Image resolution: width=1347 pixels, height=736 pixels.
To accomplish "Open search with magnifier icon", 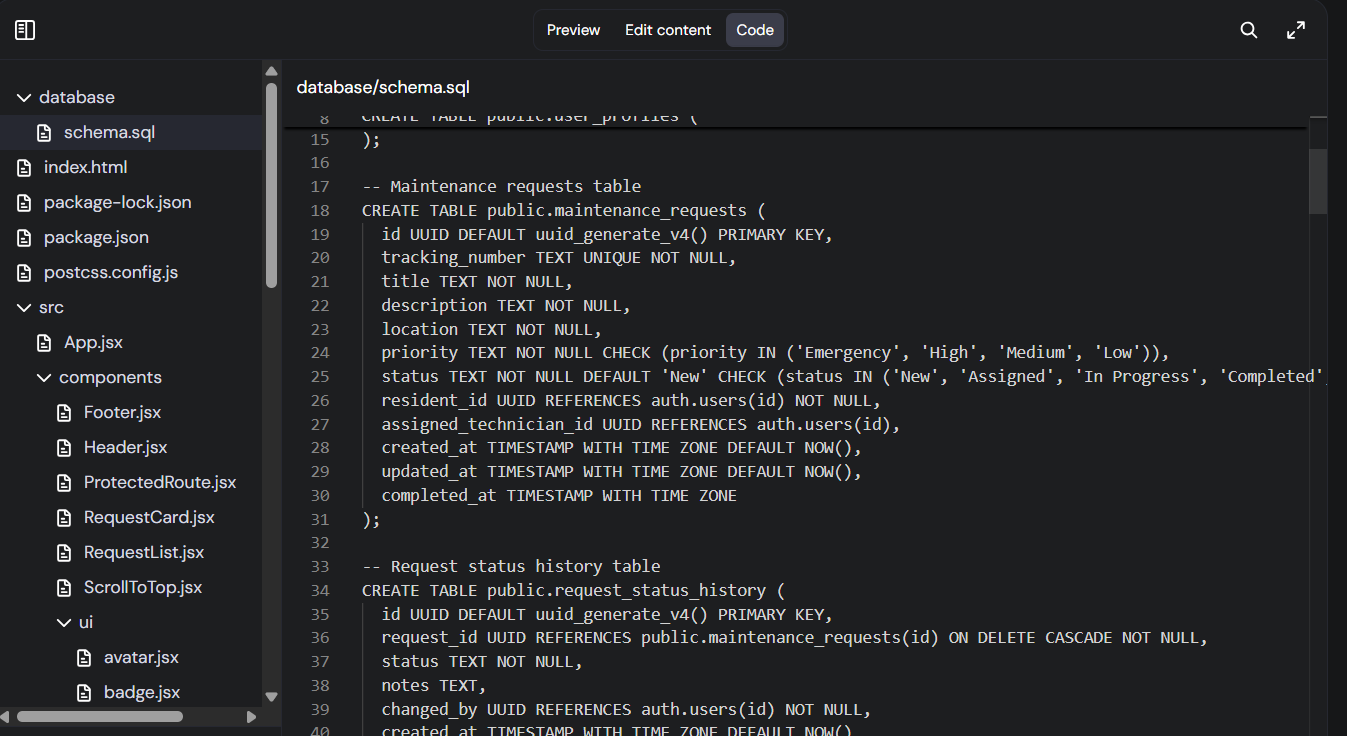I will point(1249,30).
